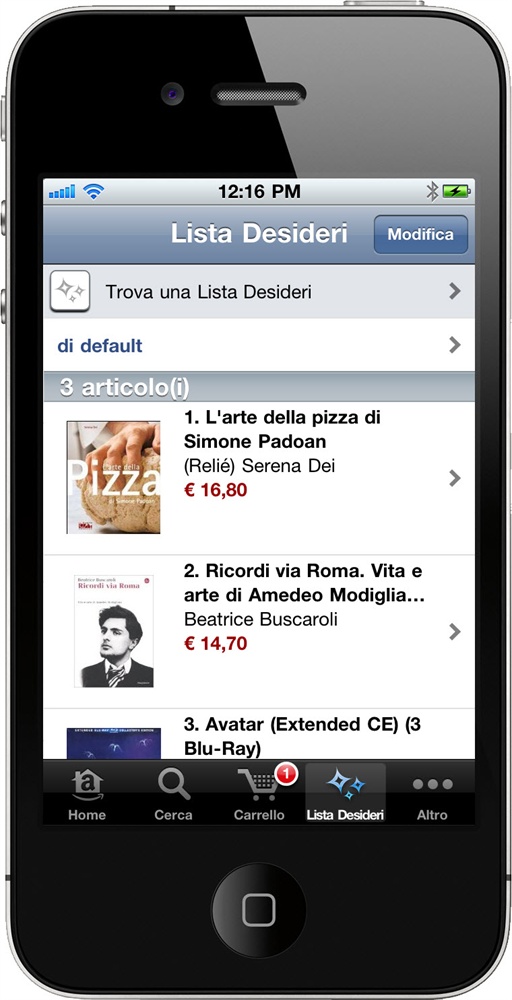Image resolution: width=512 pixels, height=1000 pixels.
Task: Tap the red cart badge showing 1
Action: click(286, 775)
